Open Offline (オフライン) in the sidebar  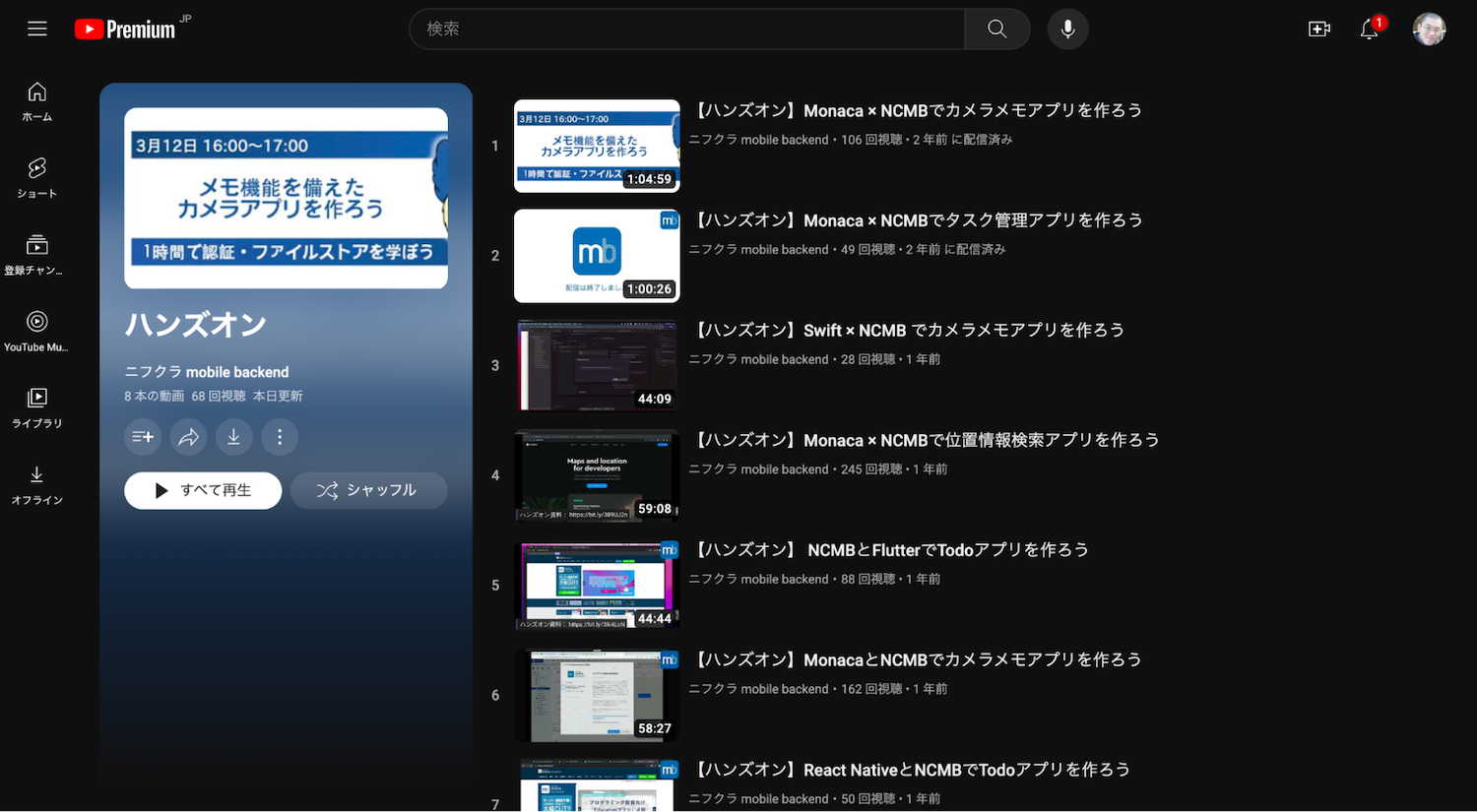point(37,485)
